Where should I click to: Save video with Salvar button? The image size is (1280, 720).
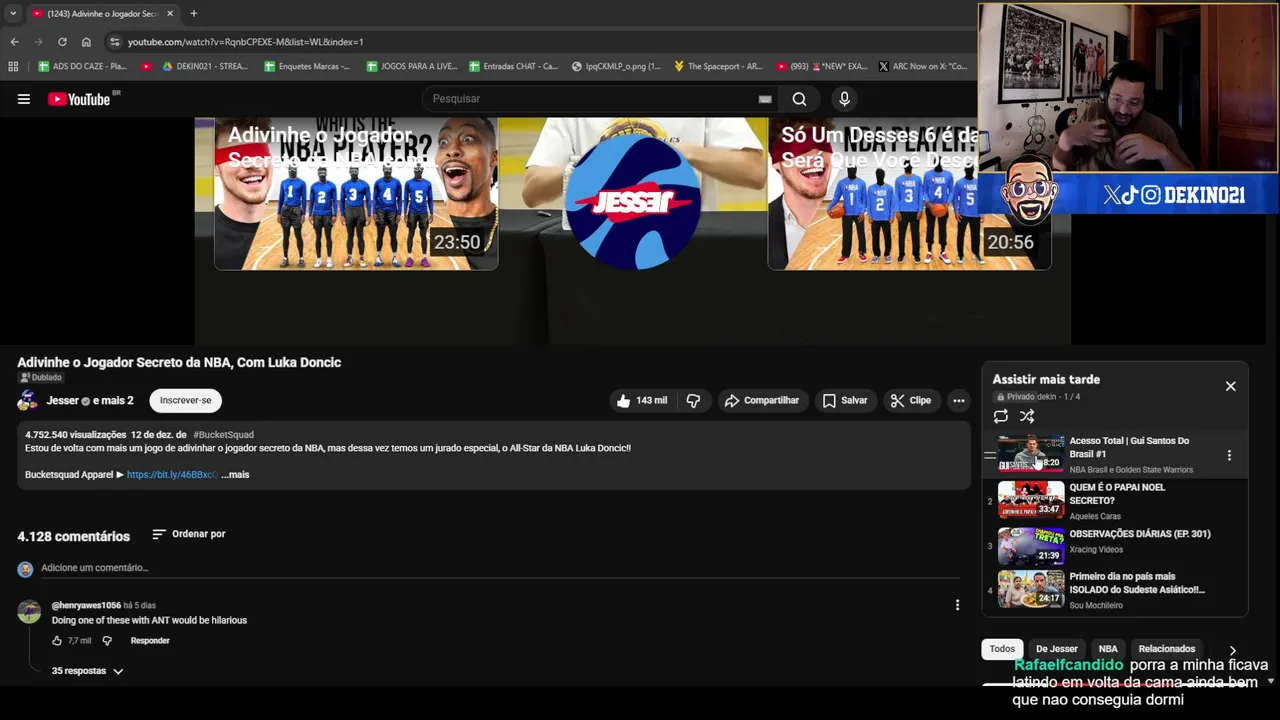pos(845,400)
